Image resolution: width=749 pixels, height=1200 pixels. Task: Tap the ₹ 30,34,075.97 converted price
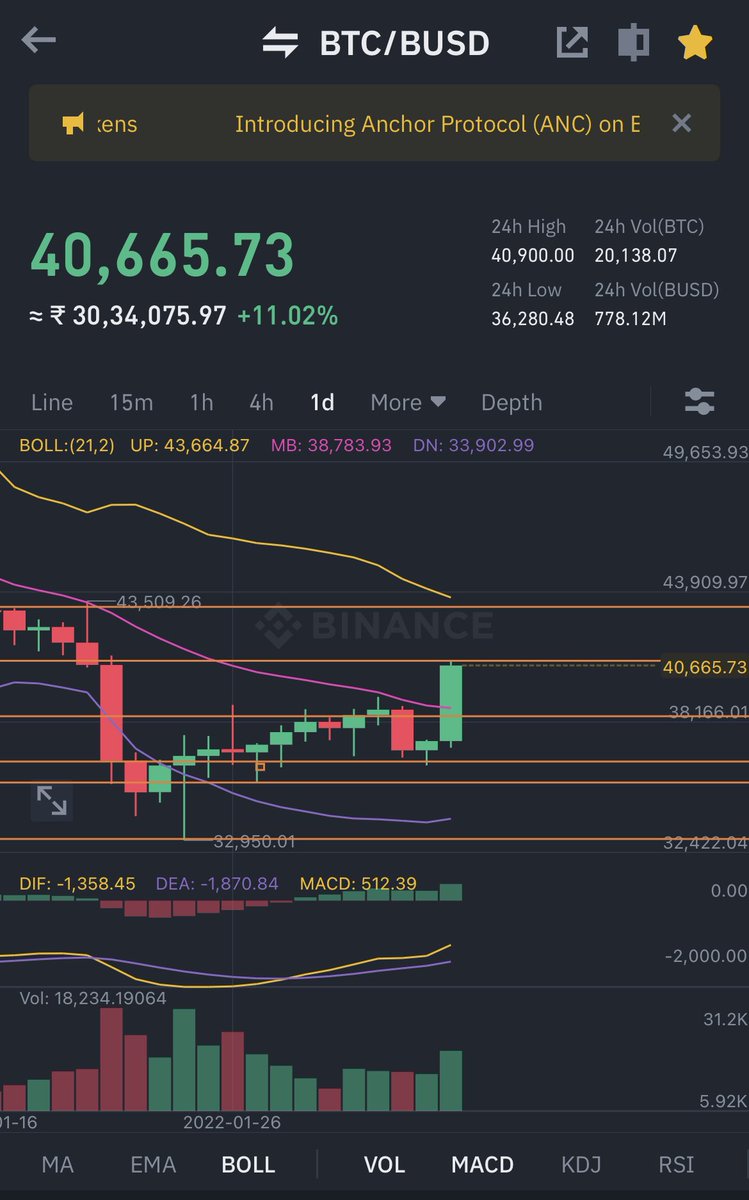127,316
